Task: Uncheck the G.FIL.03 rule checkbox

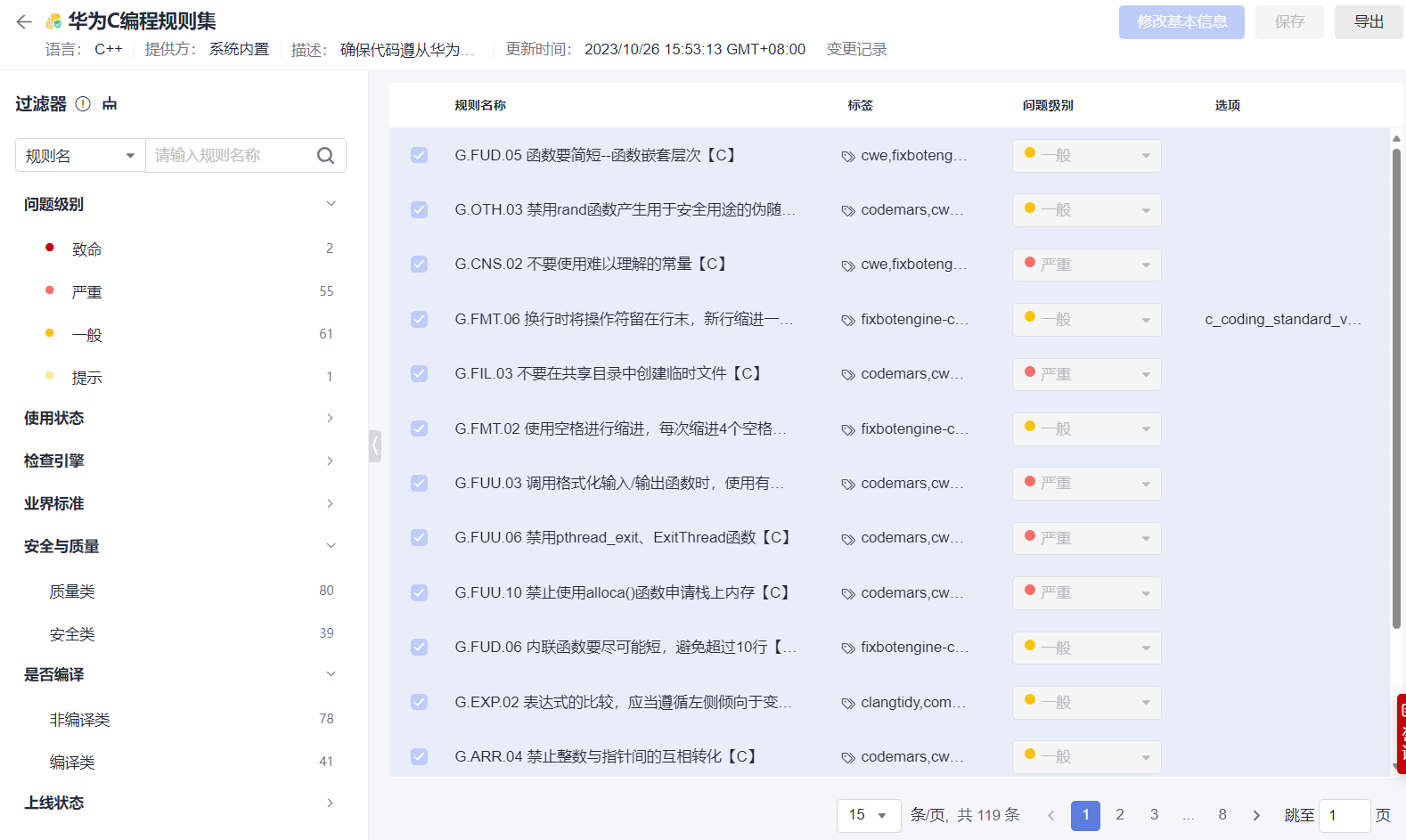Action: point(419,373)
